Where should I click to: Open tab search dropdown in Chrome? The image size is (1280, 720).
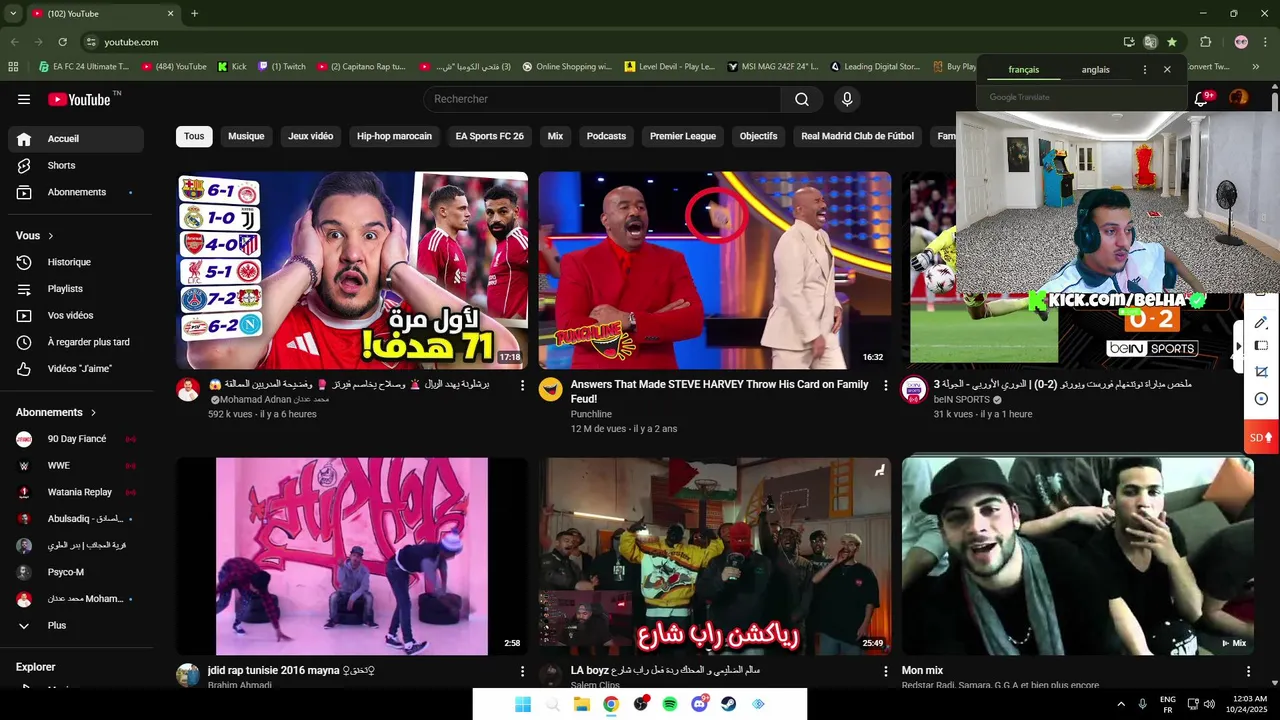coord(13,14)
